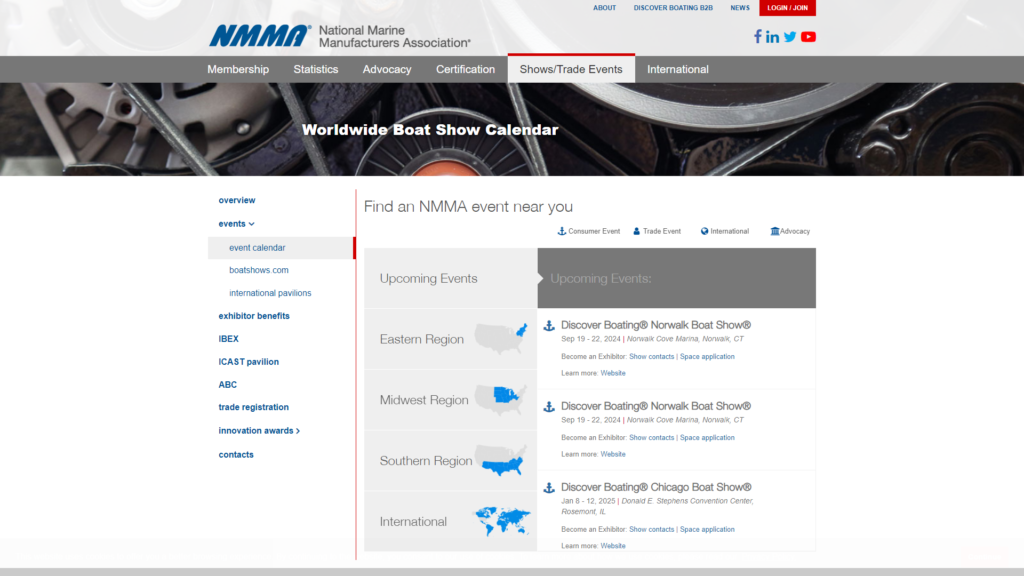Open Space application for Chicago Boat Show
1024x576 pixels.
[707, 530]
